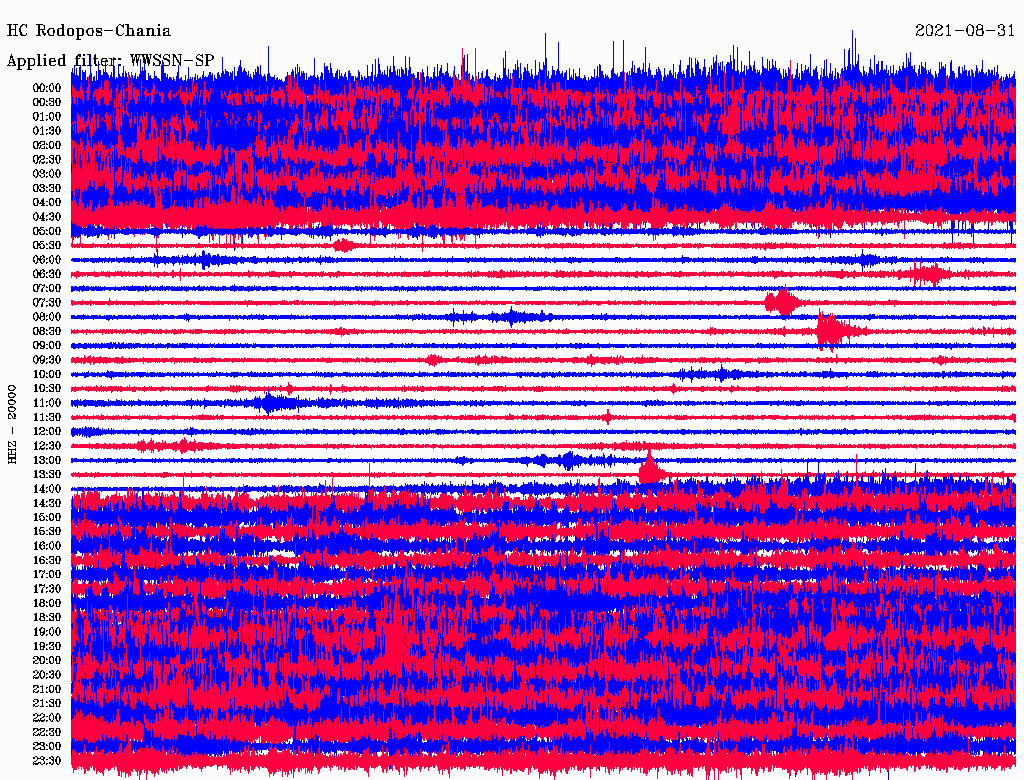Click the red event on 05:30 trace
Viewport: 1024px width, 780px height.
(x=343, y=245)
